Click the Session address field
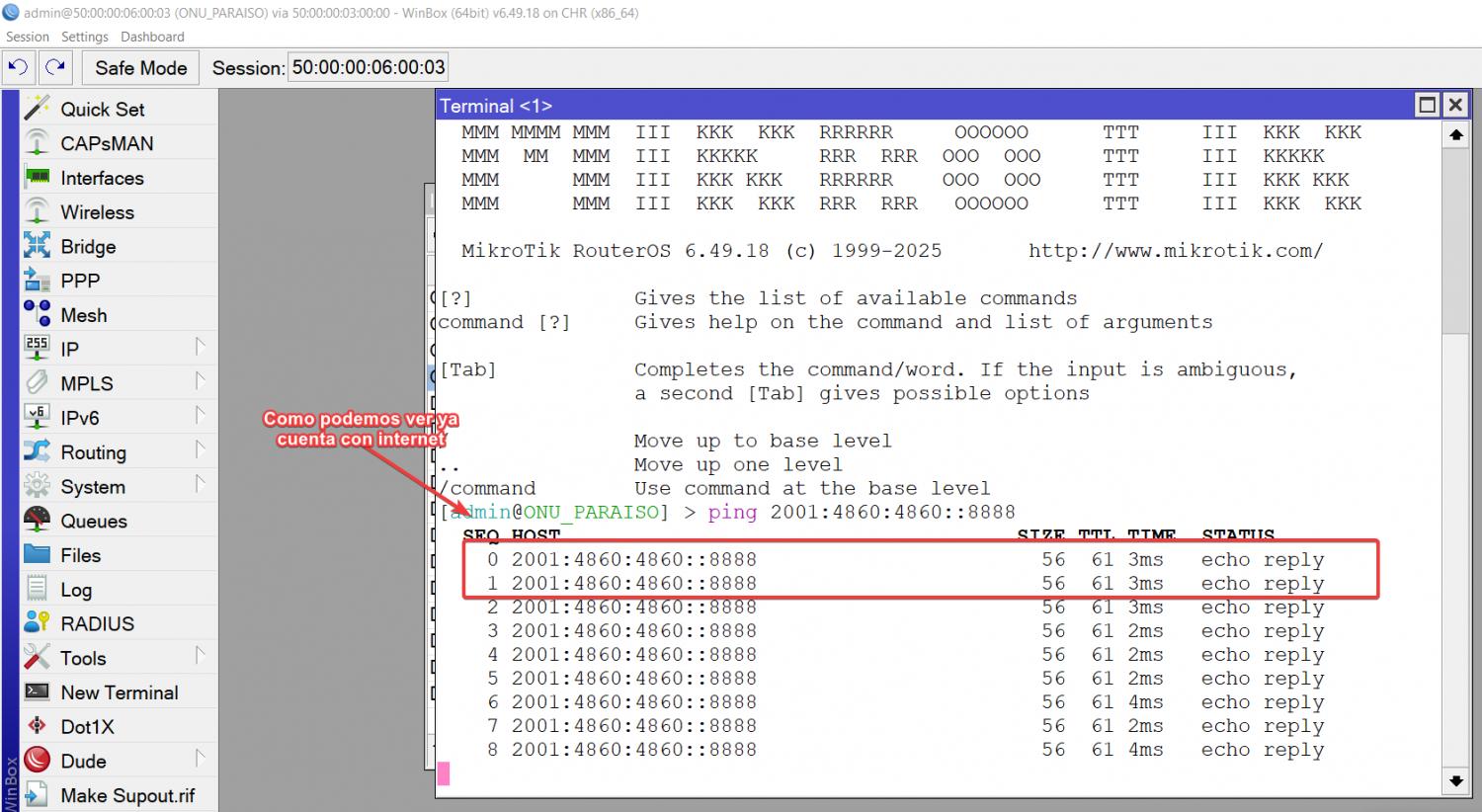Viewport: 1482px width, 812px height. 368,67
